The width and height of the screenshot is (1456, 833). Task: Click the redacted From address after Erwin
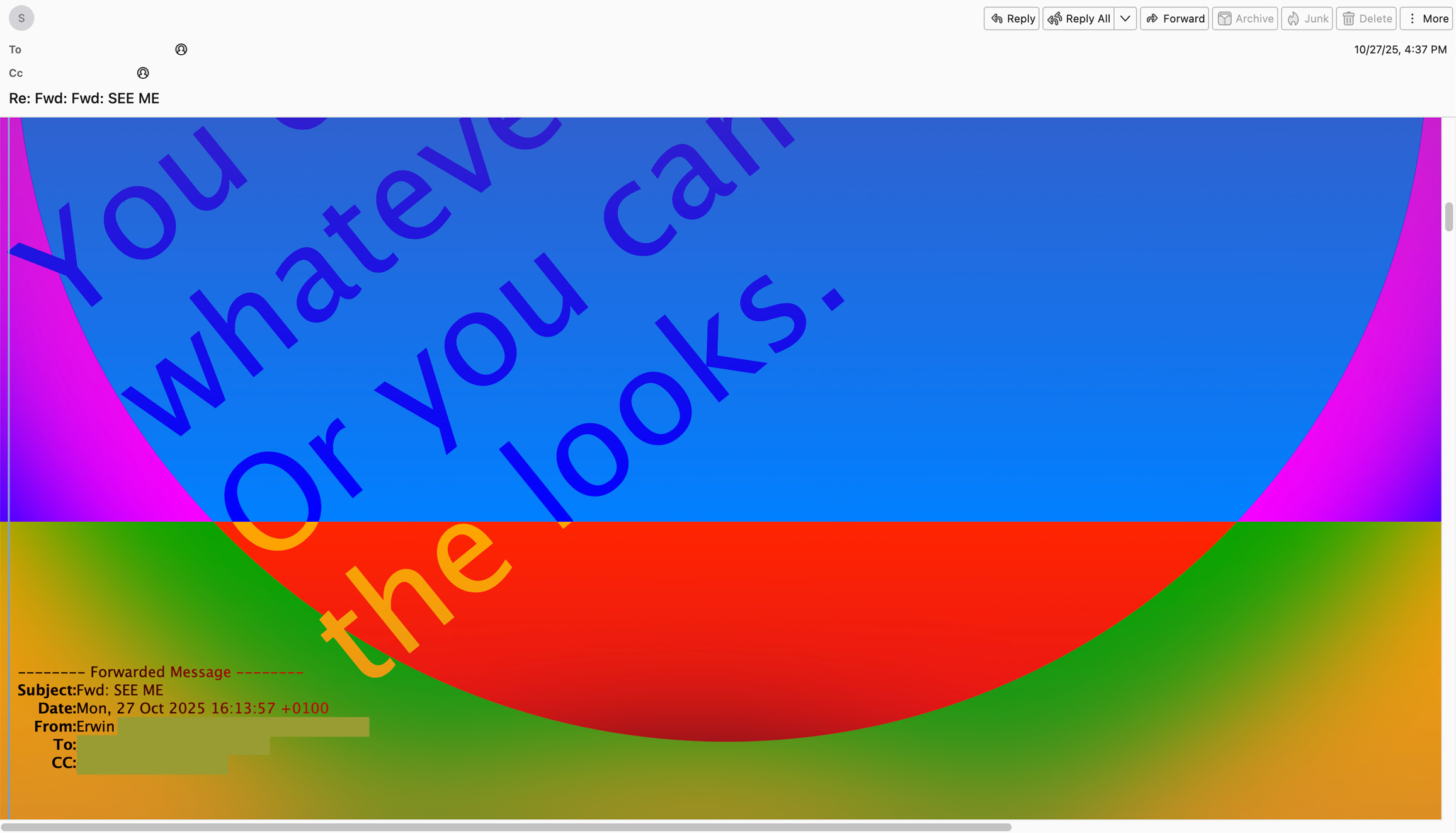coord(242,727)
